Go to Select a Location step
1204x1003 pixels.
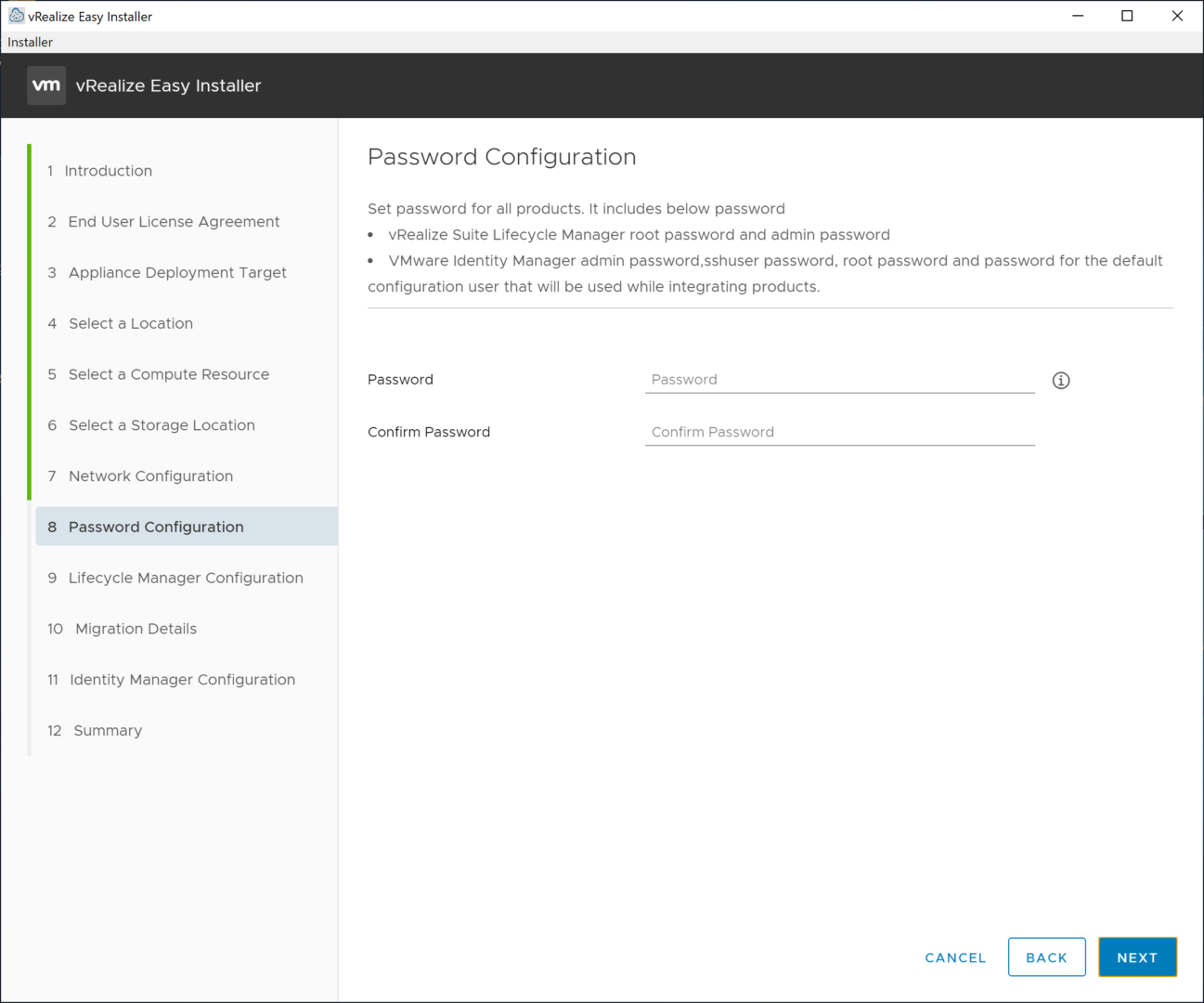[x=131, y=323]
